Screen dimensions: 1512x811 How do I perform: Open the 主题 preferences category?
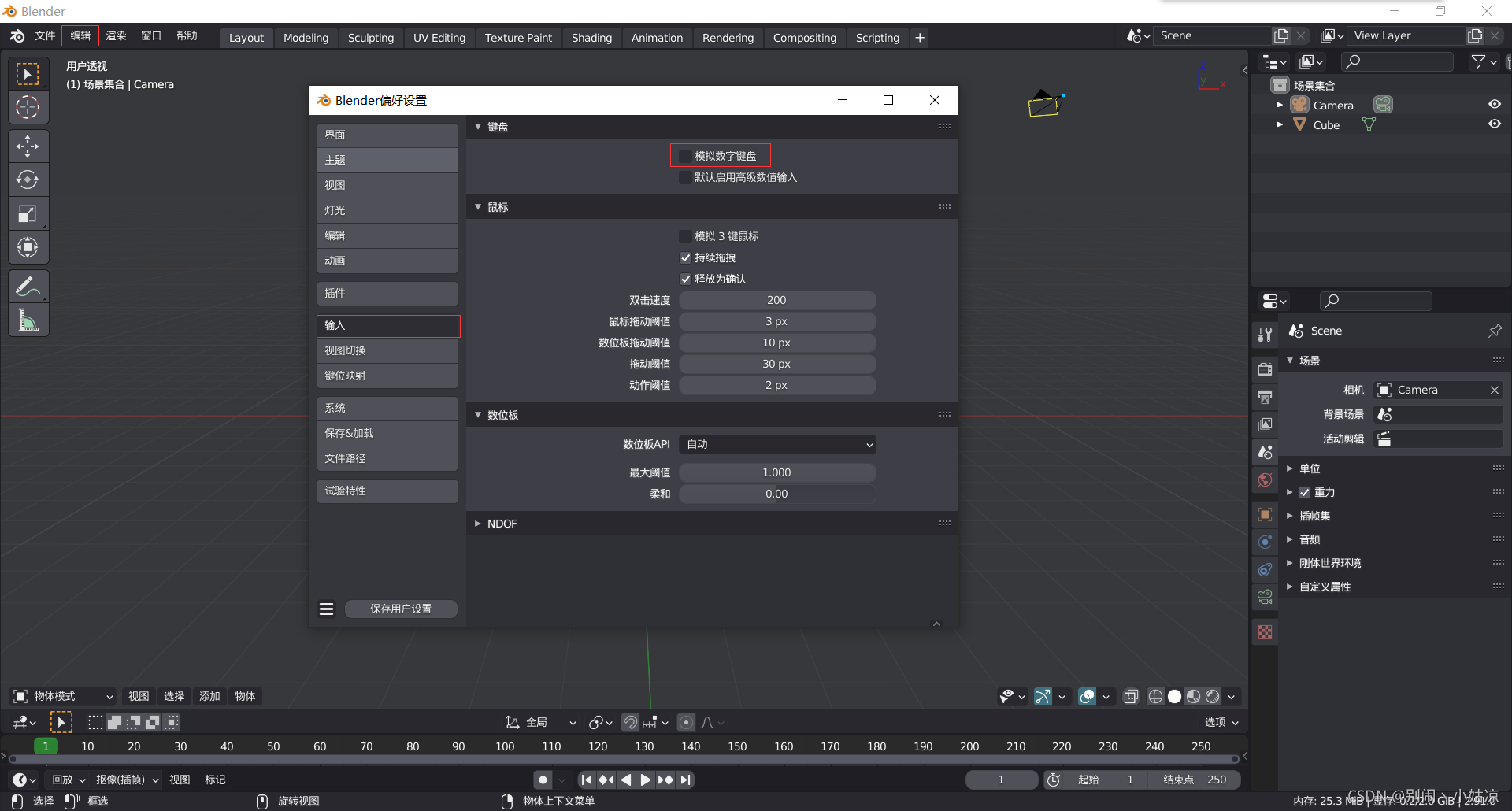(387, 160)
